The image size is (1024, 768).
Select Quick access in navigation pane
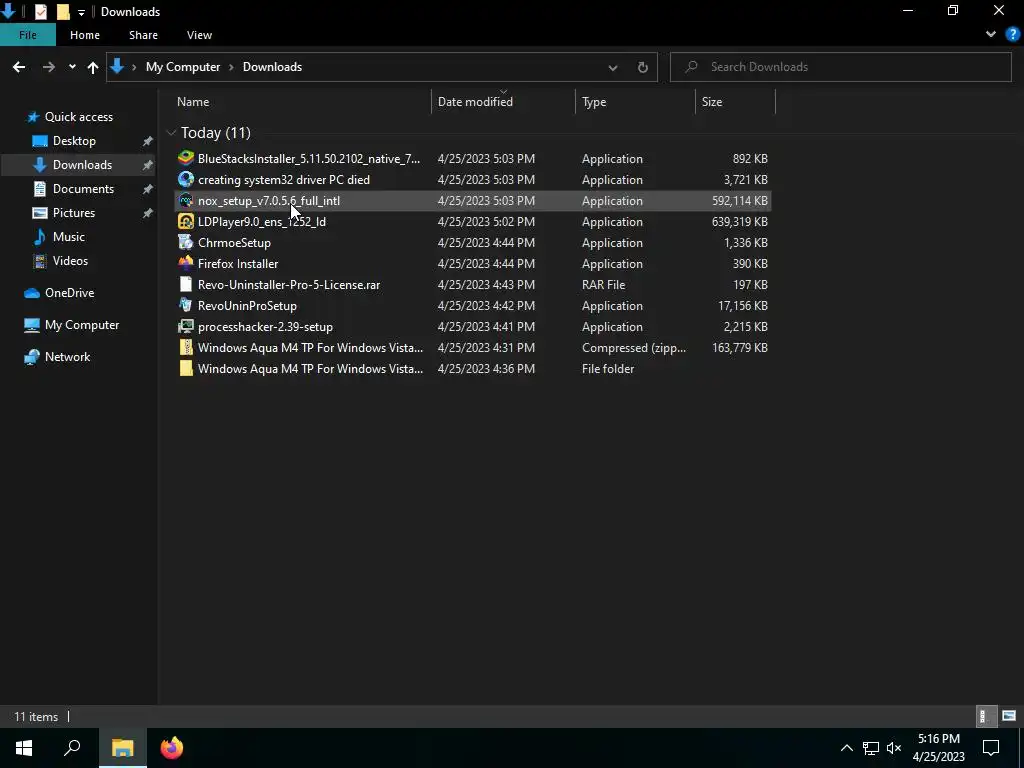click(x=78, y=117)
